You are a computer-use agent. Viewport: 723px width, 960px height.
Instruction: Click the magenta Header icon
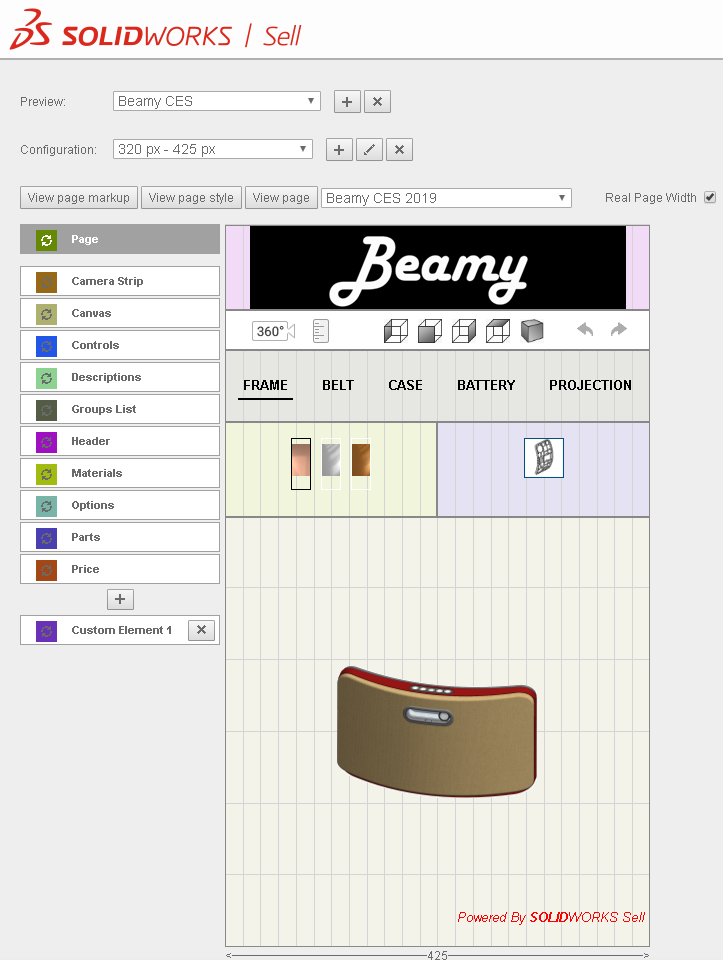[x=47, y=442]
